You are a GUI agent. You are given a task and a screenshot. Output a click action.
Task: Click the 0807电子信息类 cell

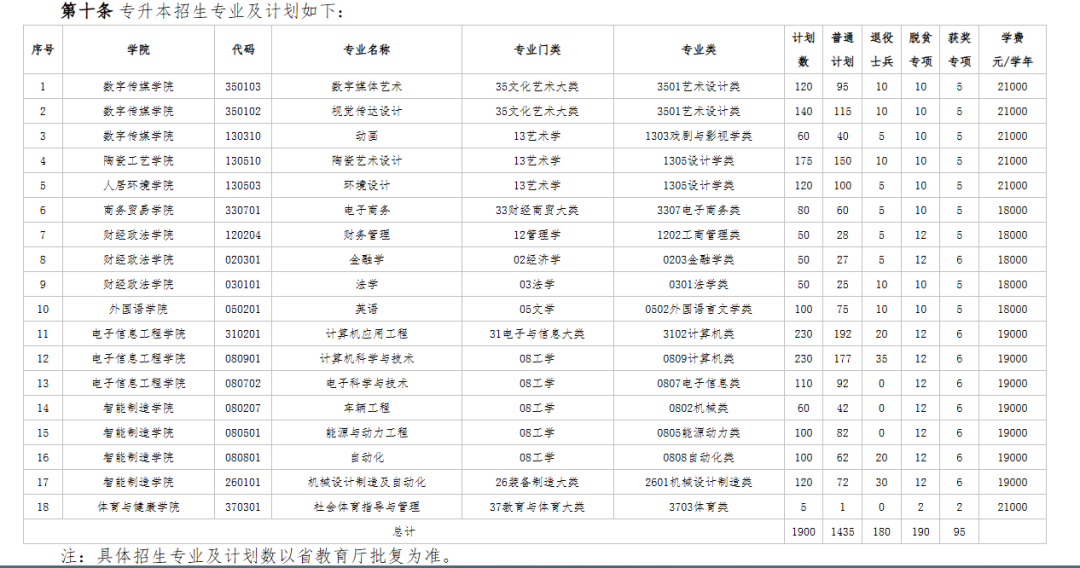pos(698,383)
